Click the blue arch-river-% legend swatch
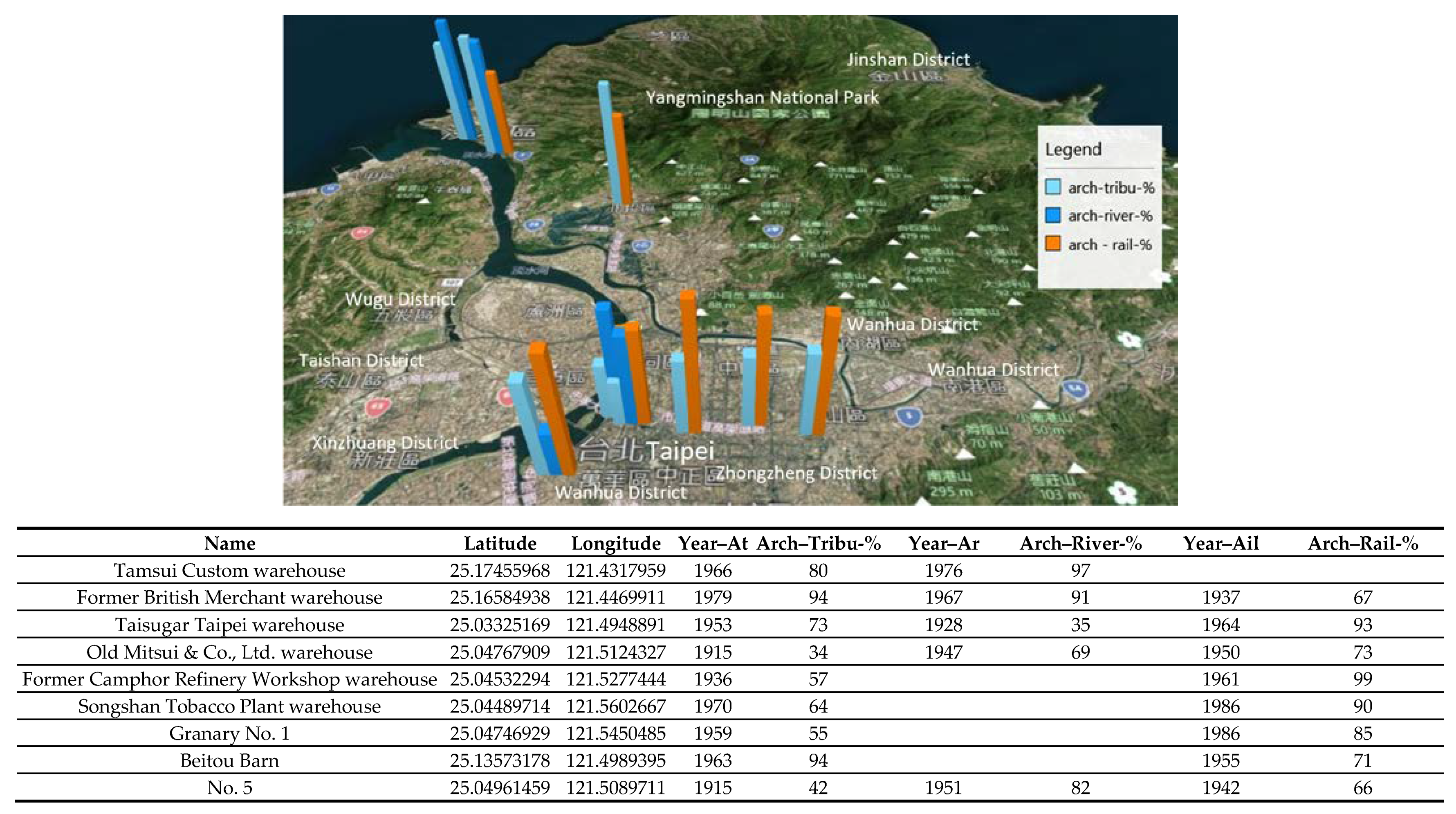Image resolution: width=1456 pixels, height=814 pixels. (1052, 216)
